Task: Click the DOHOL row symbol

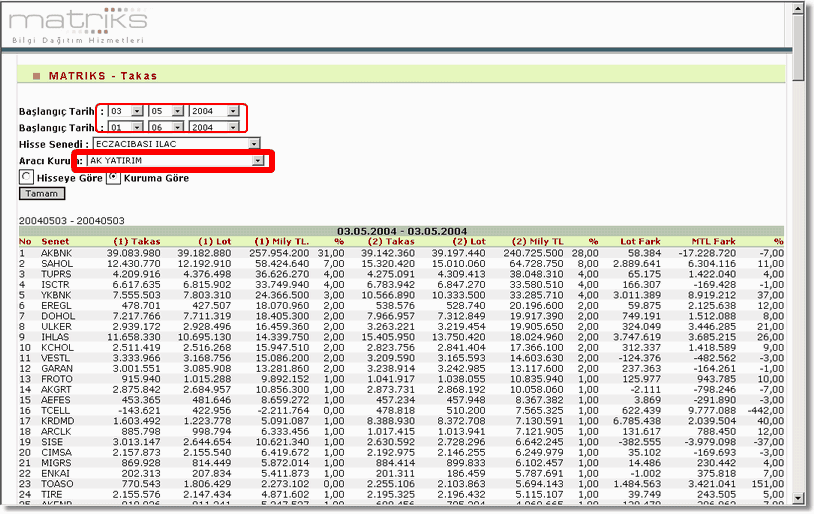Action: pyautogui.click(x=58, y=316)
